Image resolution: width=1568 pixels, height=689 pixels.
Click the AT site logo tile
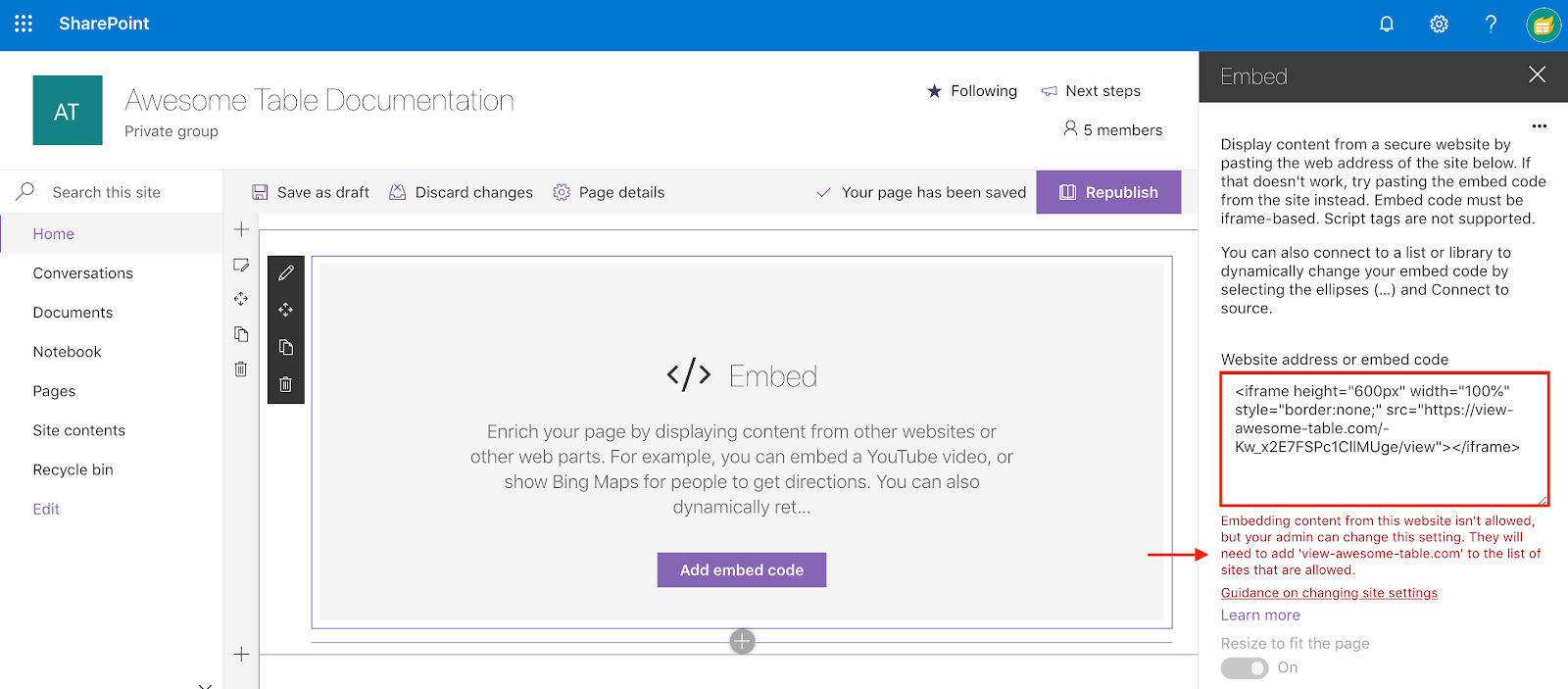(x=68, y=110)
